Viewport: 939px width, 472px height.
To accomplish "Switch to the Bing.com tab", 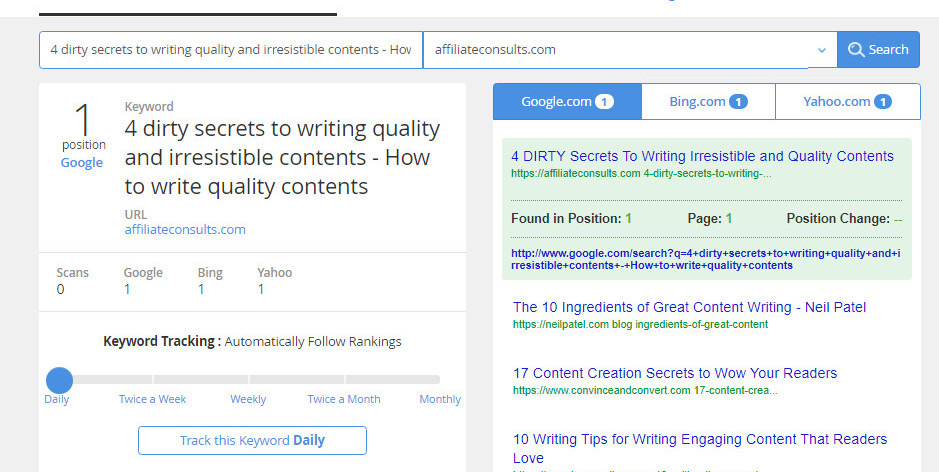I will click(x=708, y=102).
